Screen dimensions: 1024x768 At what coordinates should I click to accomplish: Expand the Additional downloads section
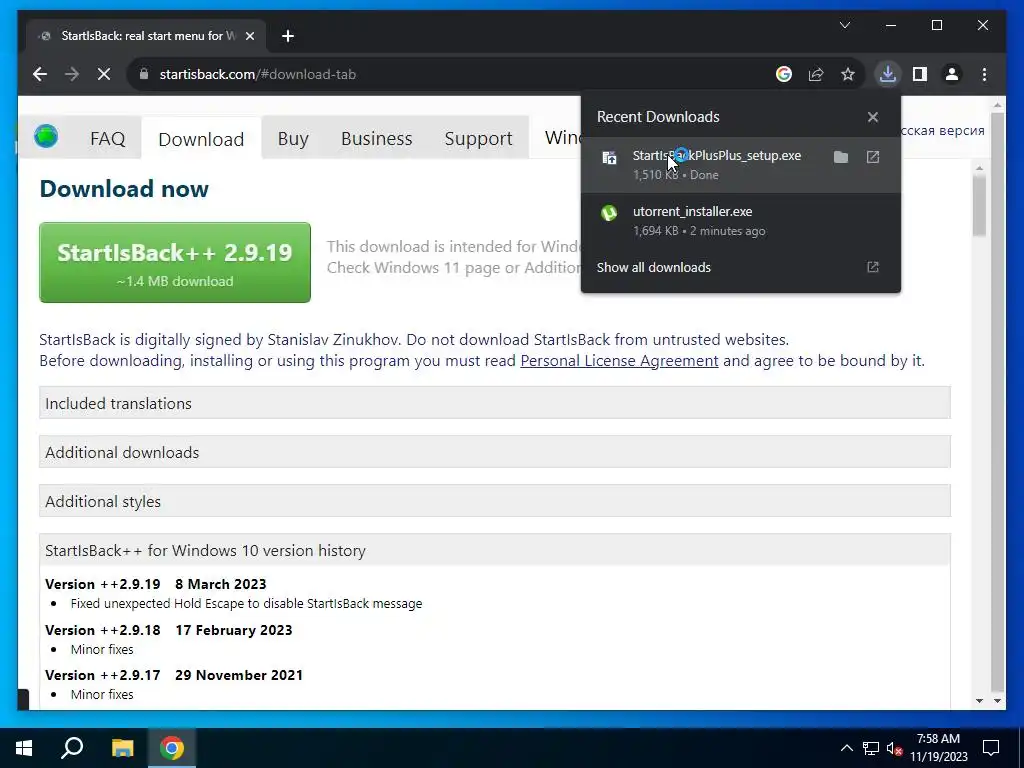click(495, 452)
